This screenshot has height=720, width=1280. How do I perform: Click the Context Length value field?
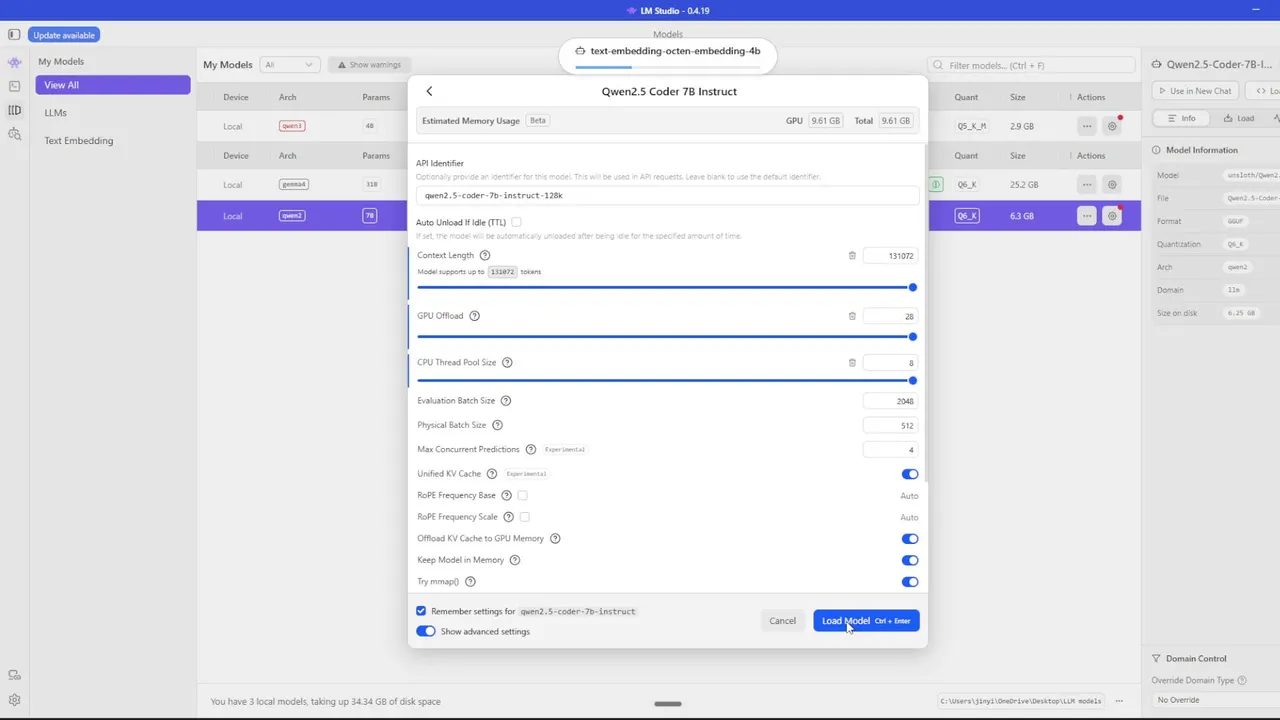[x=890, y=256]
